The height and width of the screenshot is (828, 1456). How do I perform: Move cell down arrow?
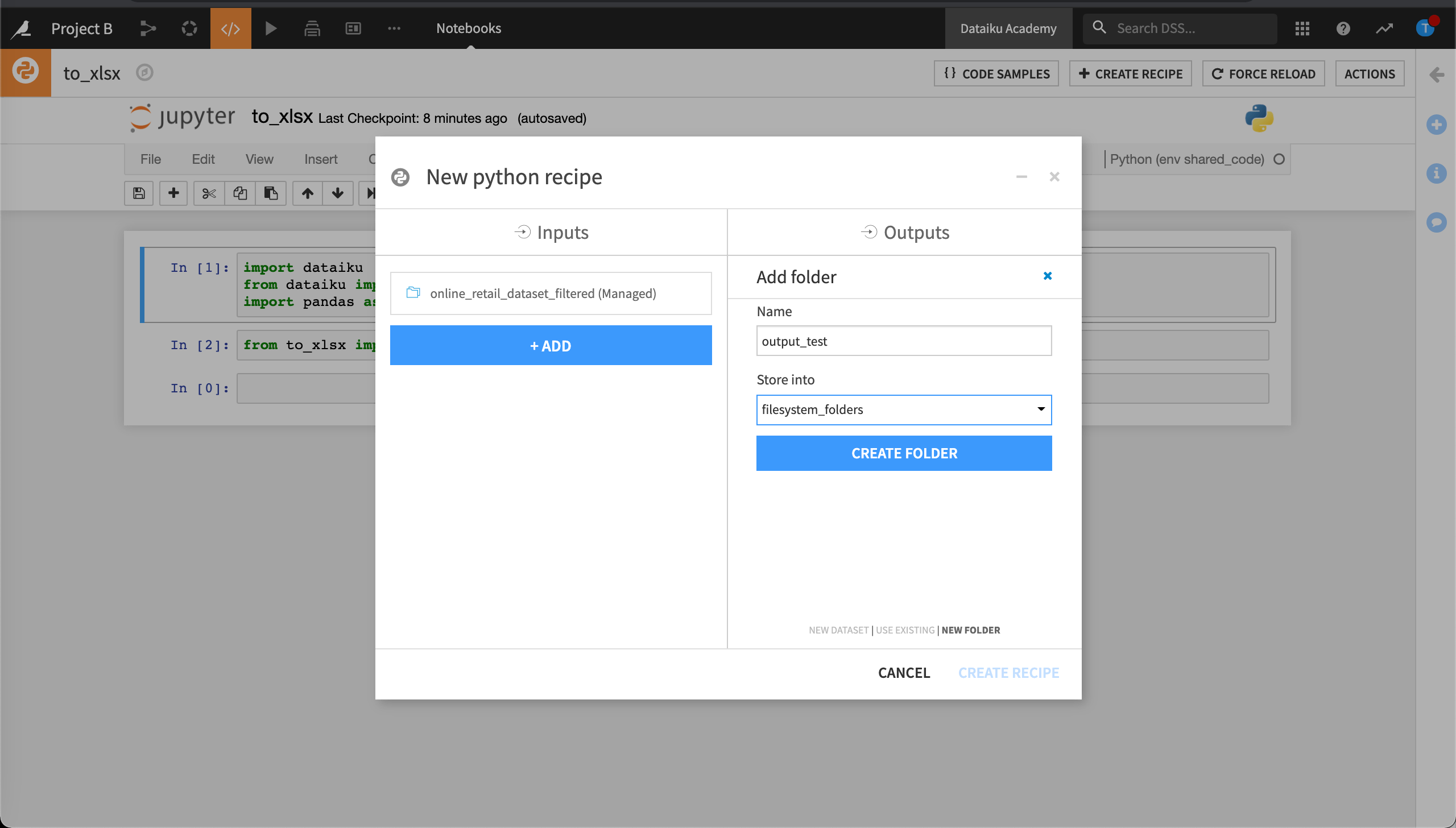(x=338, y=193)
